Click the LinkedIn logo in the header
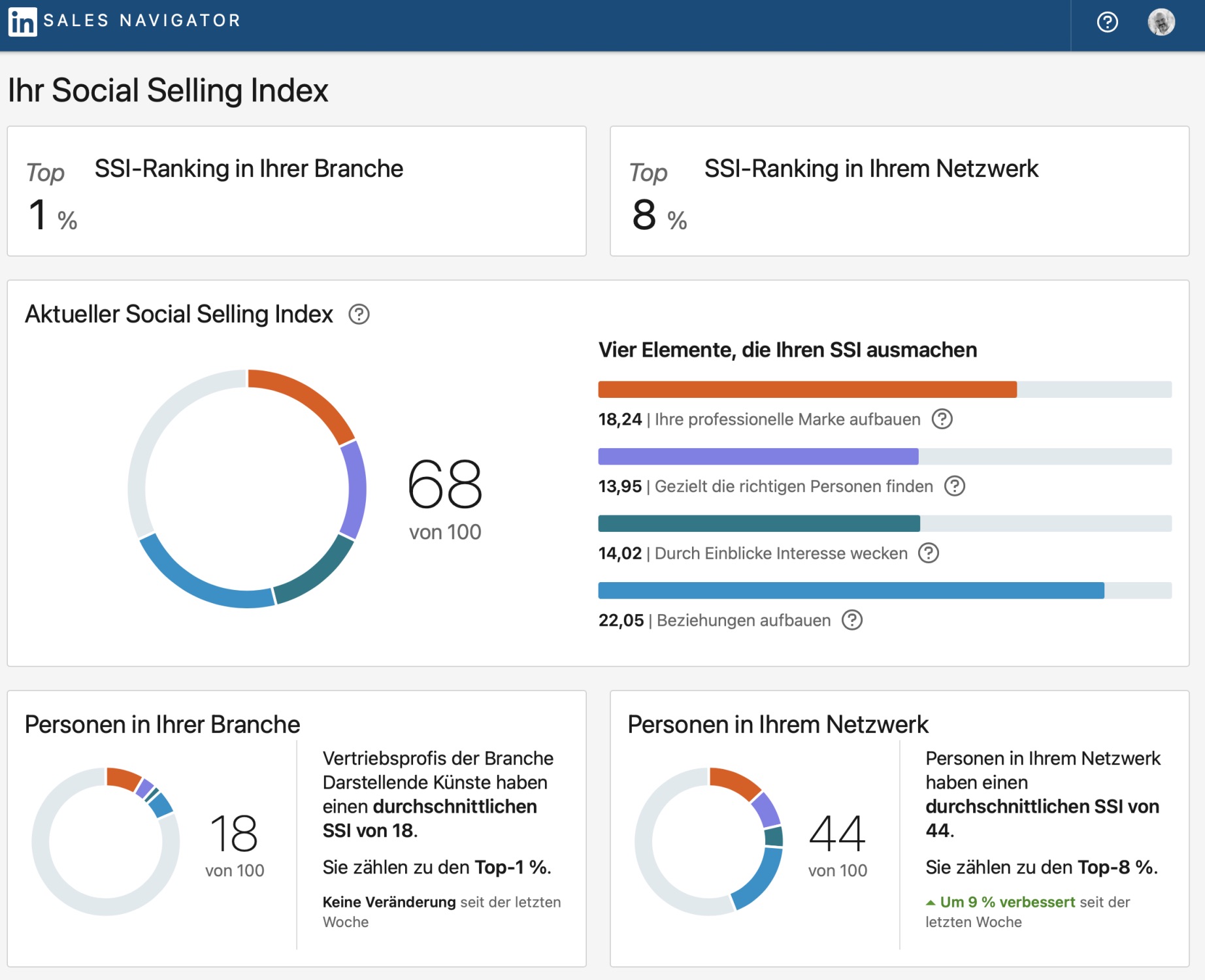Viewport: 1205px width, 980px height. (x=23, y=22)
